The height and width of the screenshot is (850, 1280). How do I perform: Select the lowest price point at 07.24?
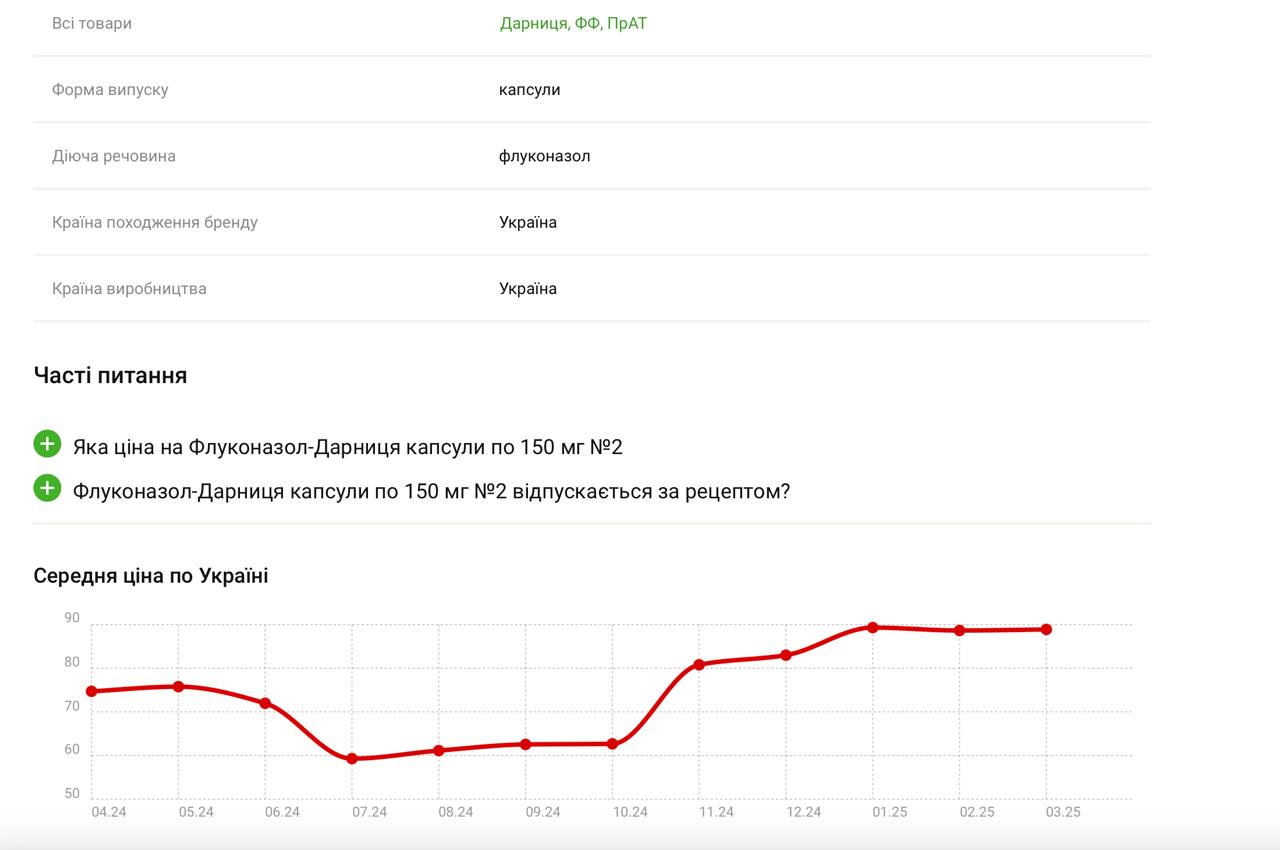352,759
